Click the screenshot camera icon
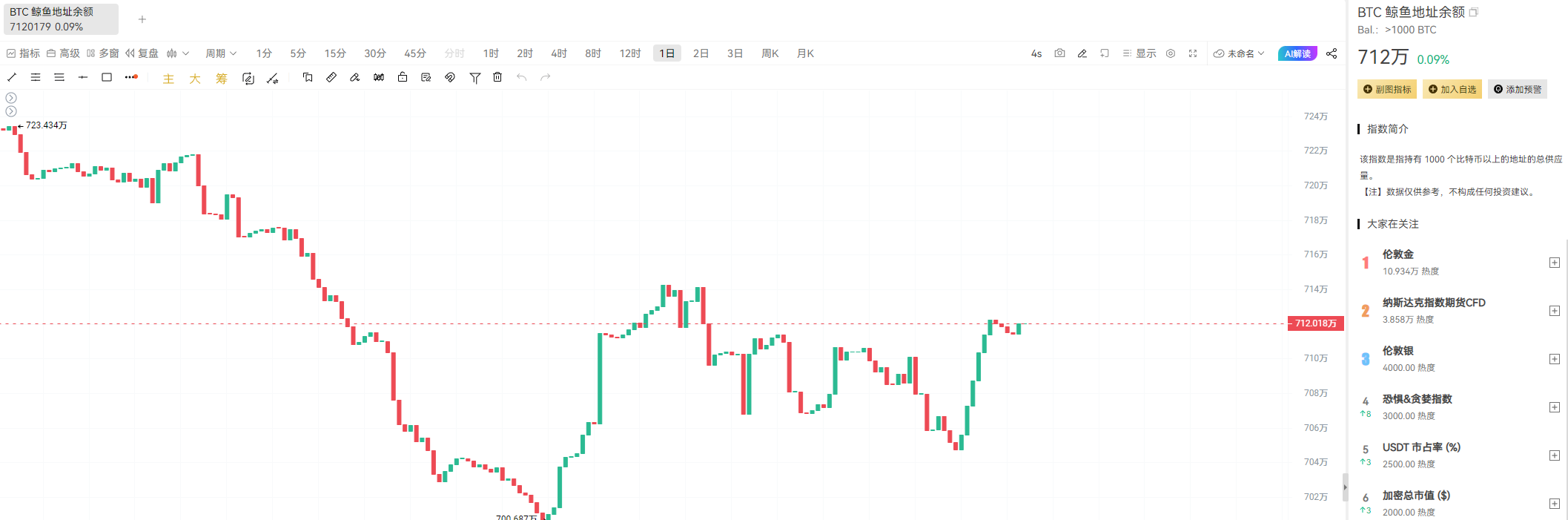 click(1059, 53)
